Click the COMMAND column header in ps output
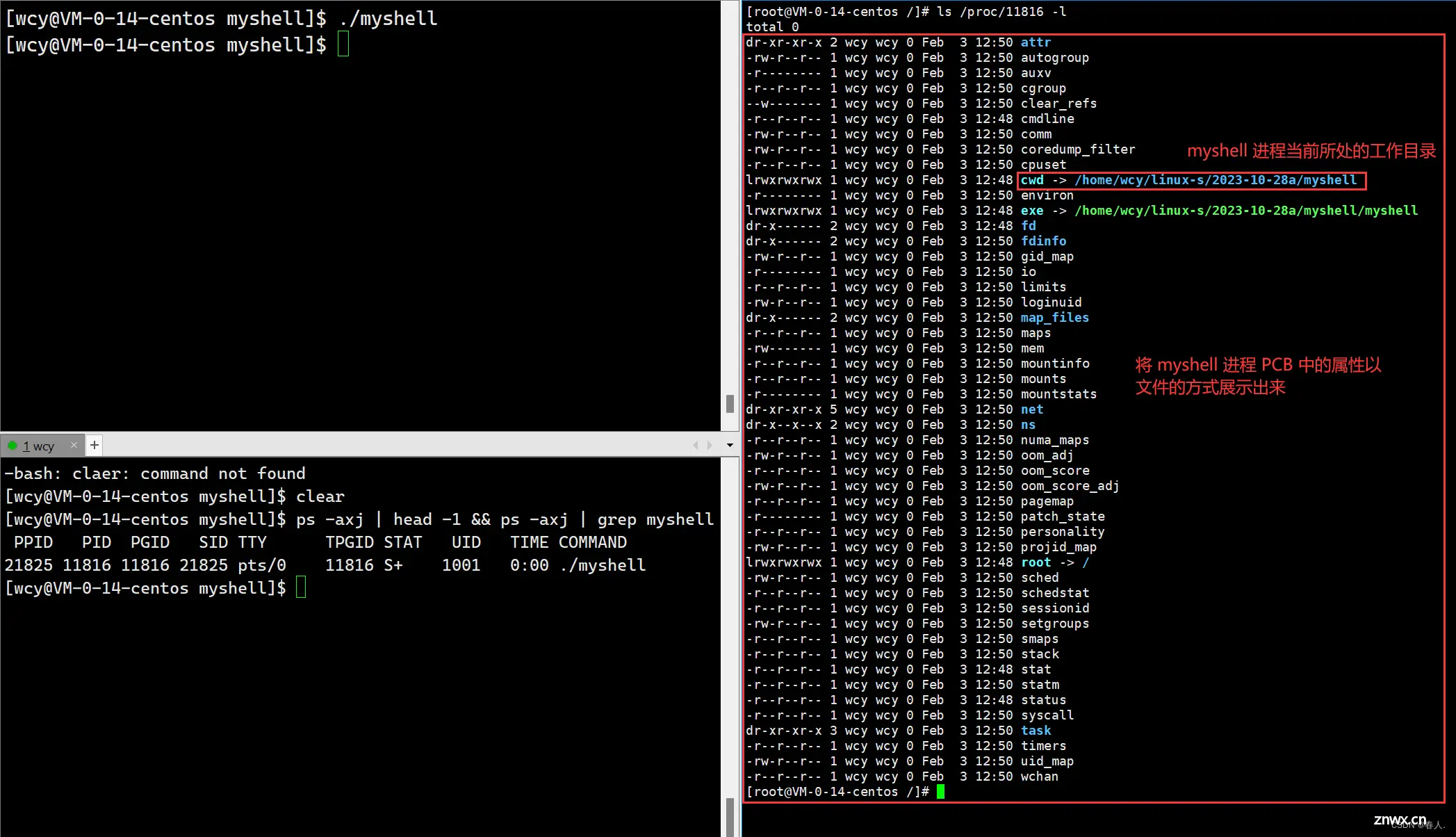The image size is (1456, 837). 593,542
